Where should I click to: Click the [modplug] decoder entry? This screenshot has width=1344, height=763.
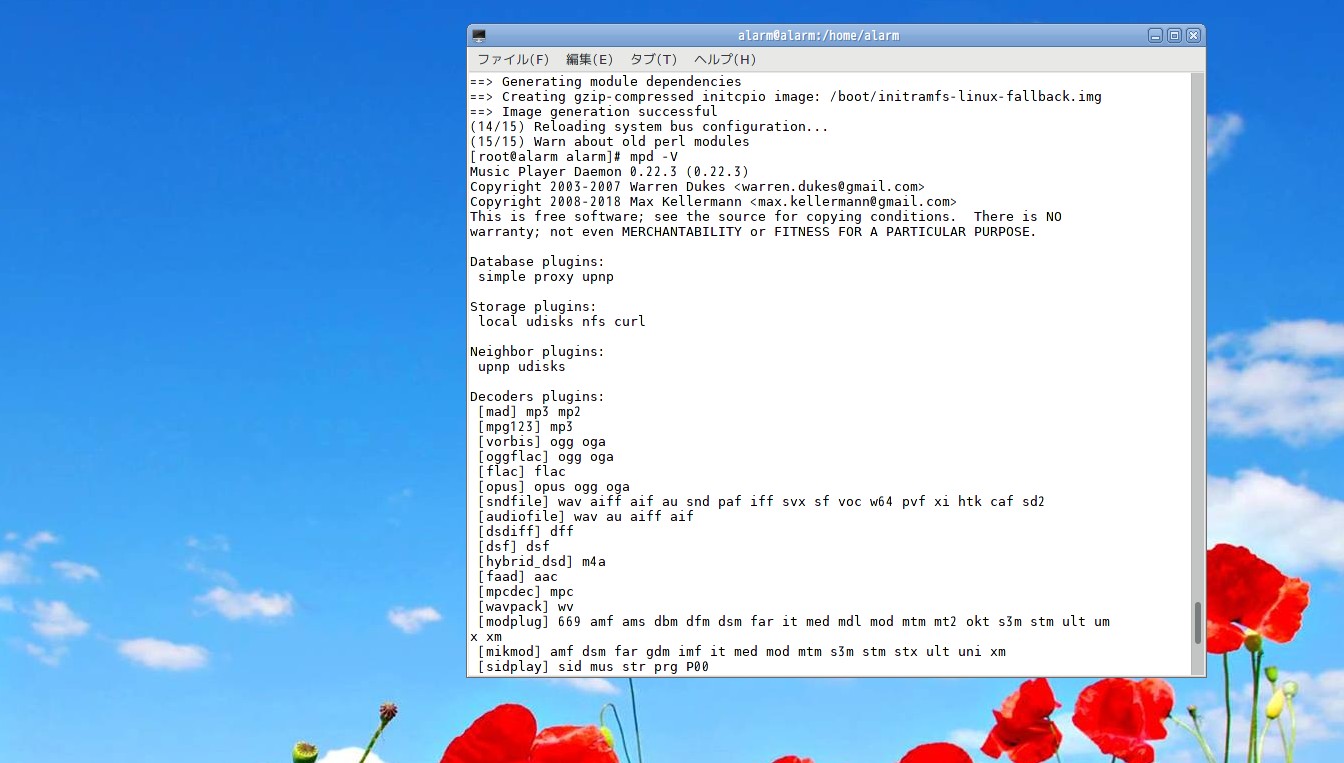[513, 622]
